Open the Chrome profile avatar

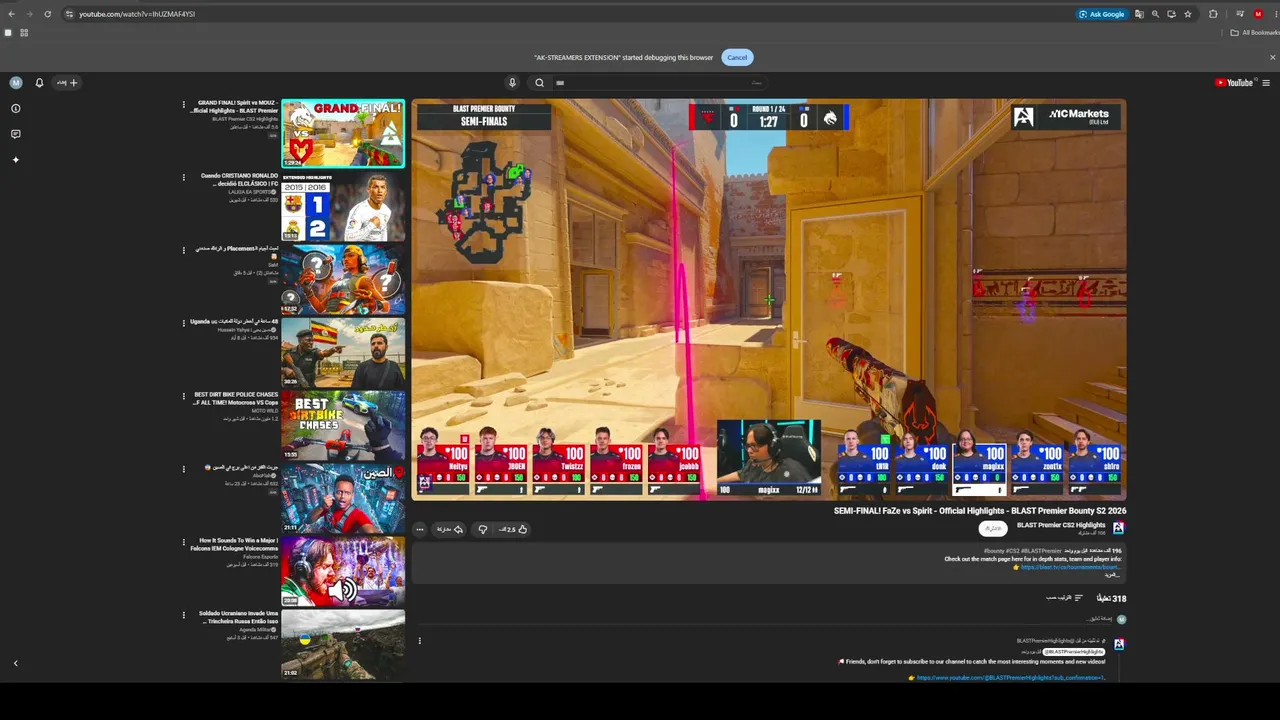1258,14
